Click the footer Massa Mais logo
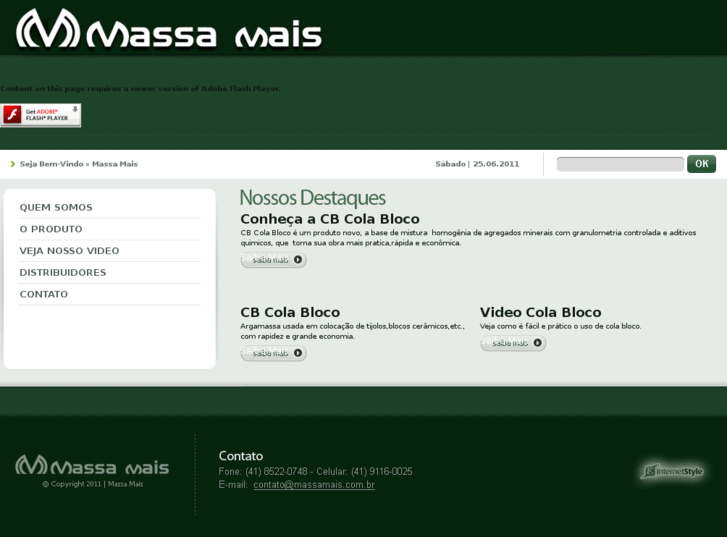Screen dimensions: 727x545 pos(92,465)
